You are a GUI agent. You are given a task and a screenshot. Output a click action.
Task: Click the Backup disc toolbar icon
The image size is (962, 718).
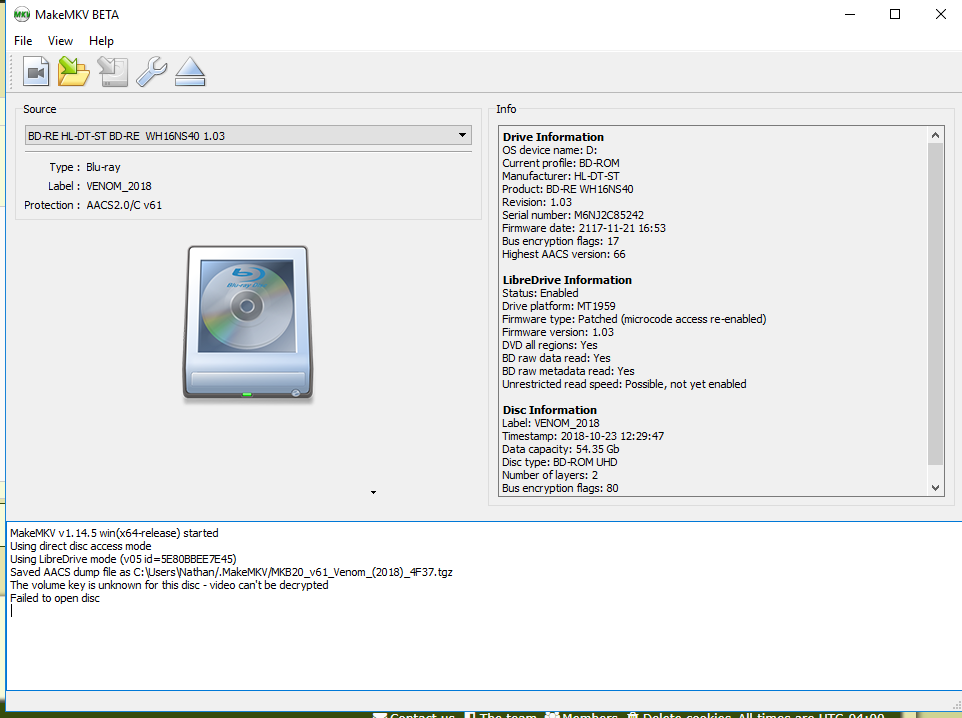(113, 72)
